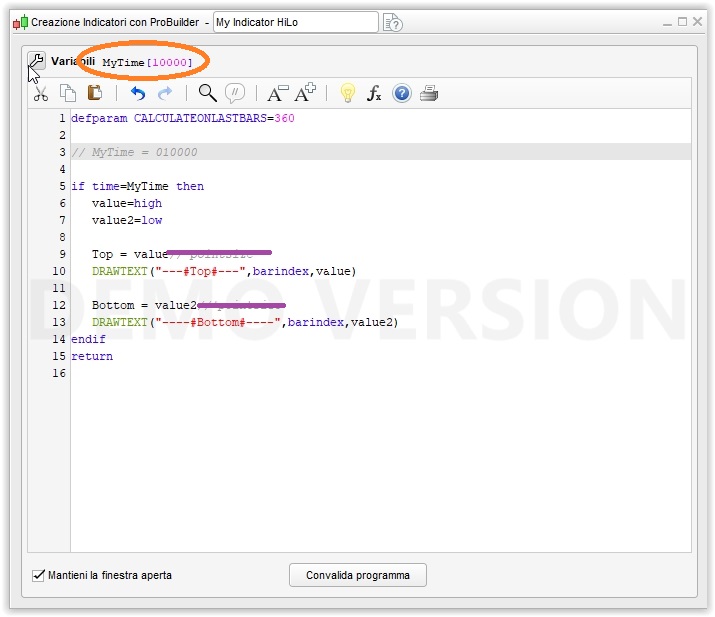The width and height of the screenshot is (715, 617).
Task: Click the Convalida programma button
Action: point(358,575)
